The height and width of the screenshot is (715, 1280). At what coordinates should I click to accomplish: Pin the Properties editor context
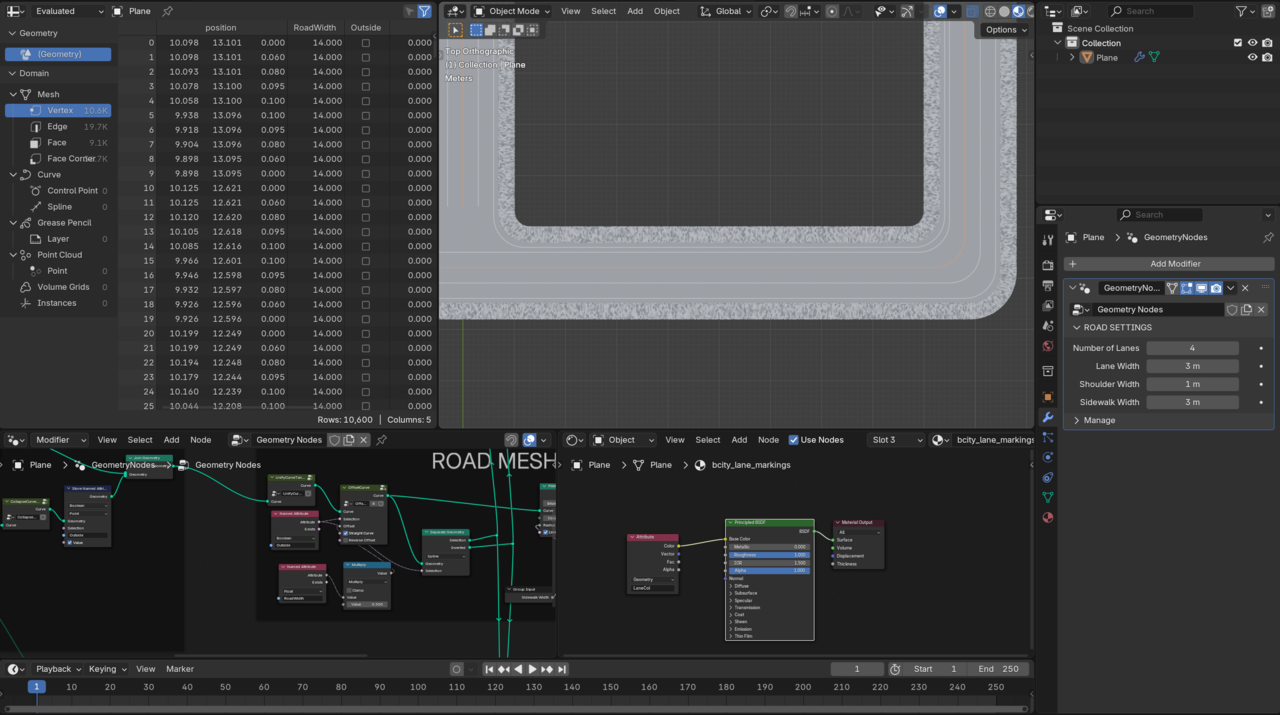(x=1268, y=237)
